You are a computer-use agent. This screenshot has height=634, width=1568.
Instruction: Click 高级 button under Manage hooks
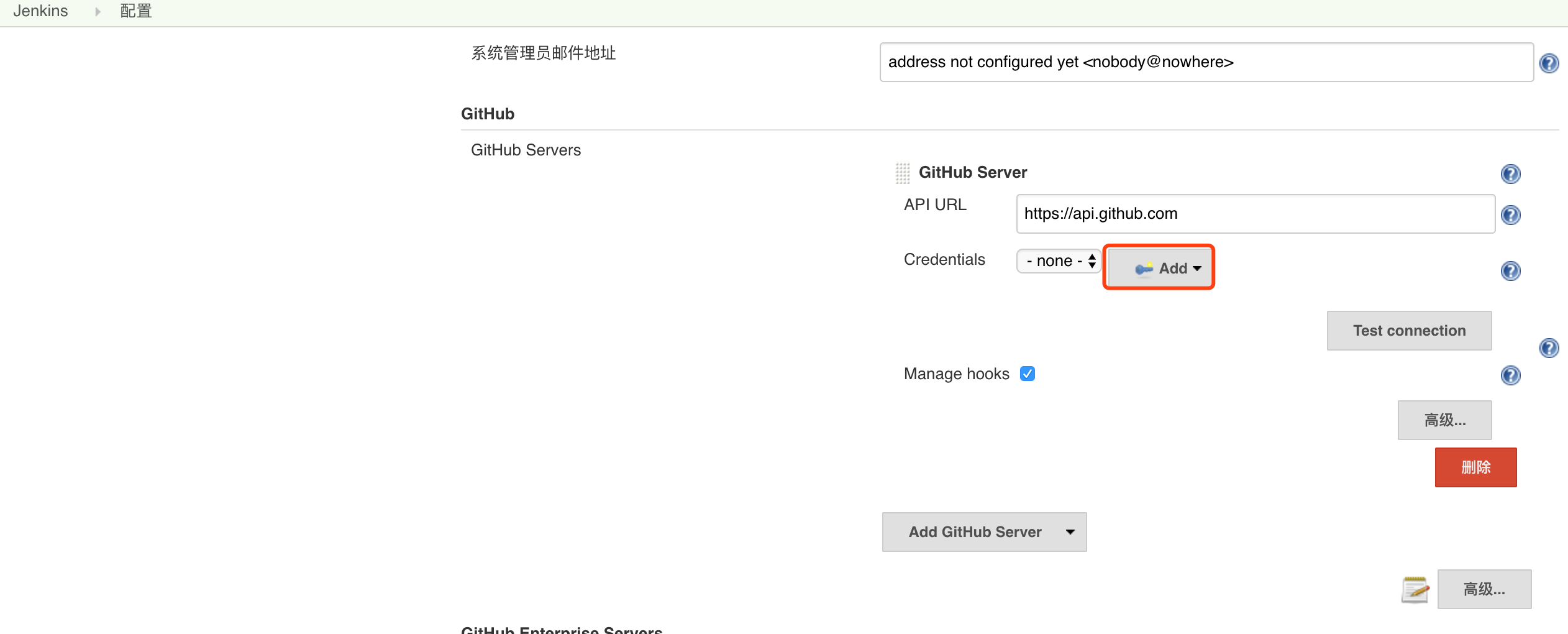pos(1445,420)
